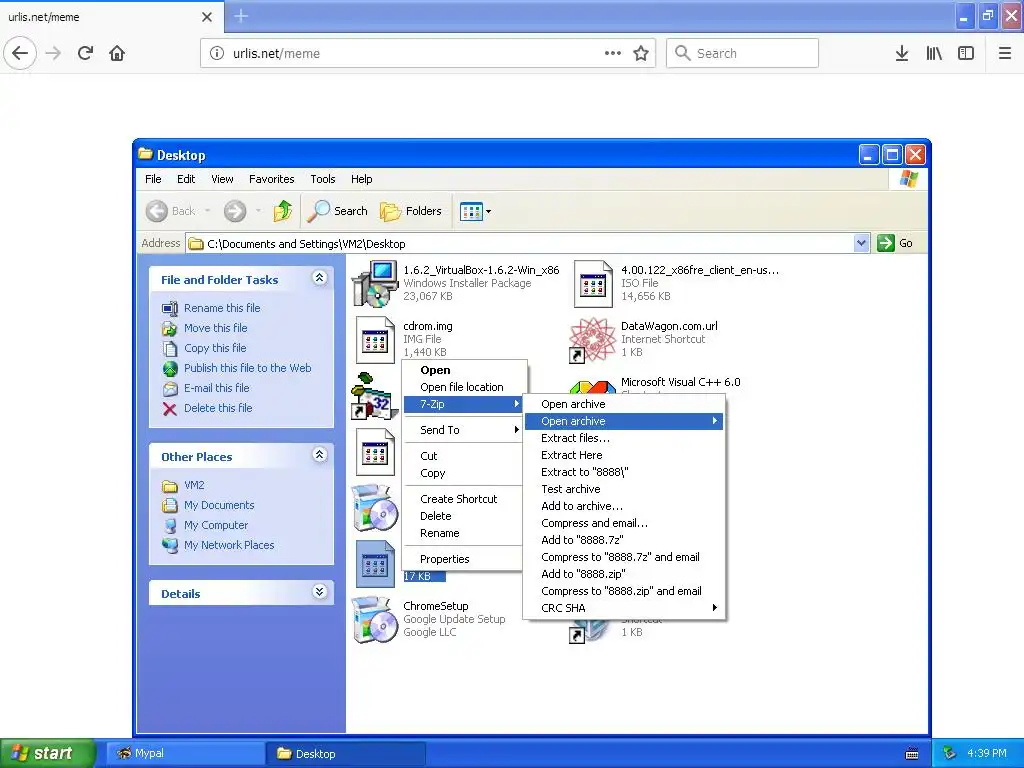Viewport: 1024px width, 768px height.
Task: Reload the urlis.net page
Action: click(x=85, y=54)
